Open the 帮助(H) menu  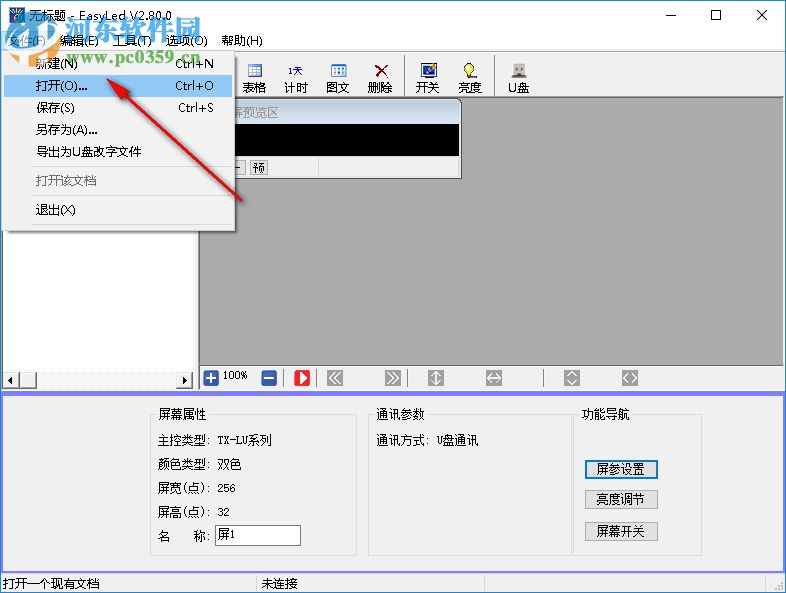tap(242, 41)
